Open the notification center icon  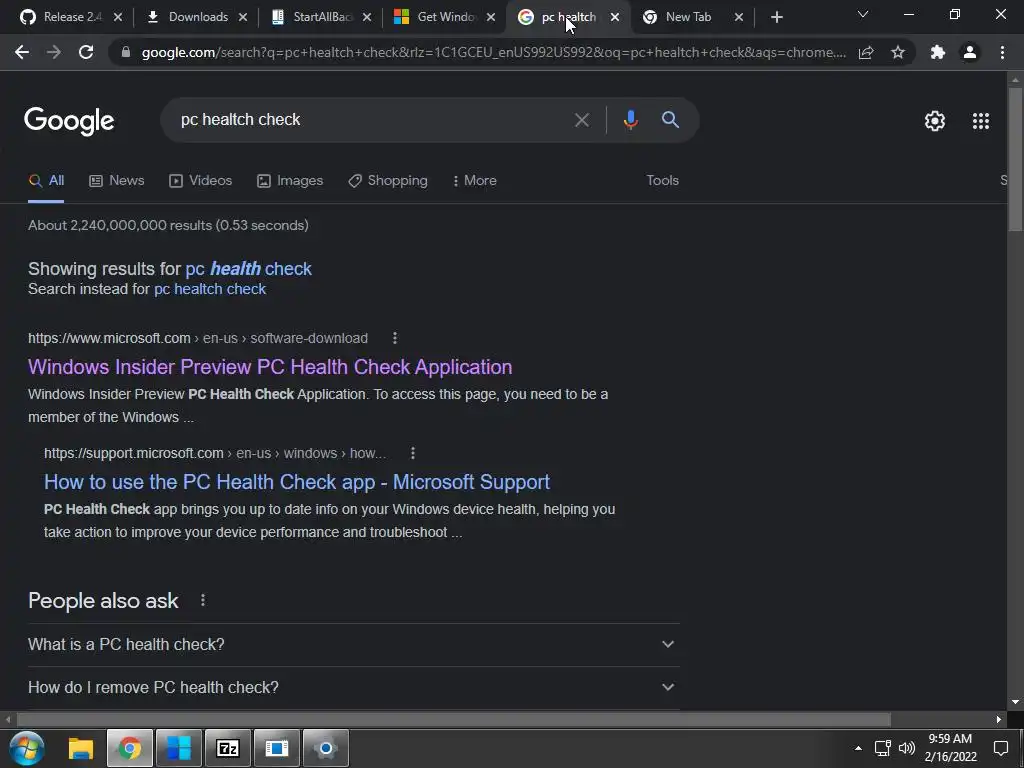(1000, 748)
